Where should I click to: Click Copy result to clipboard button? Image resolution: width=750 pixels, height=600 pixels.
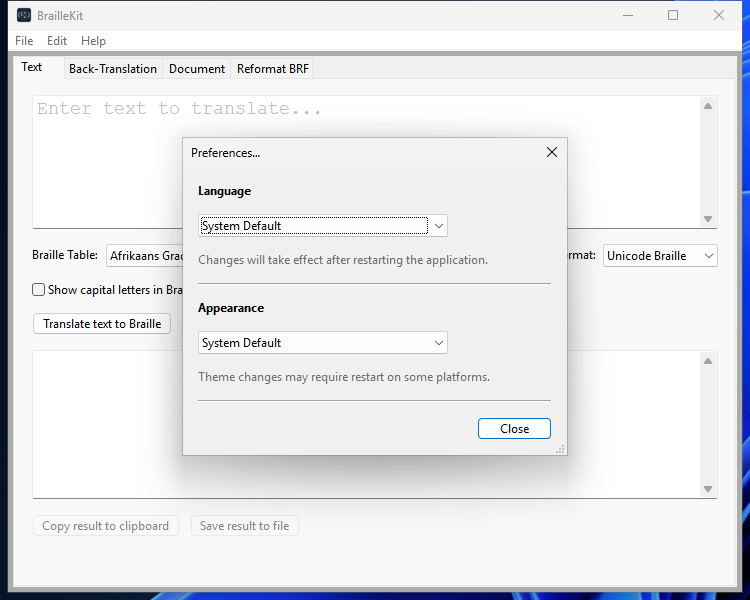106,526
